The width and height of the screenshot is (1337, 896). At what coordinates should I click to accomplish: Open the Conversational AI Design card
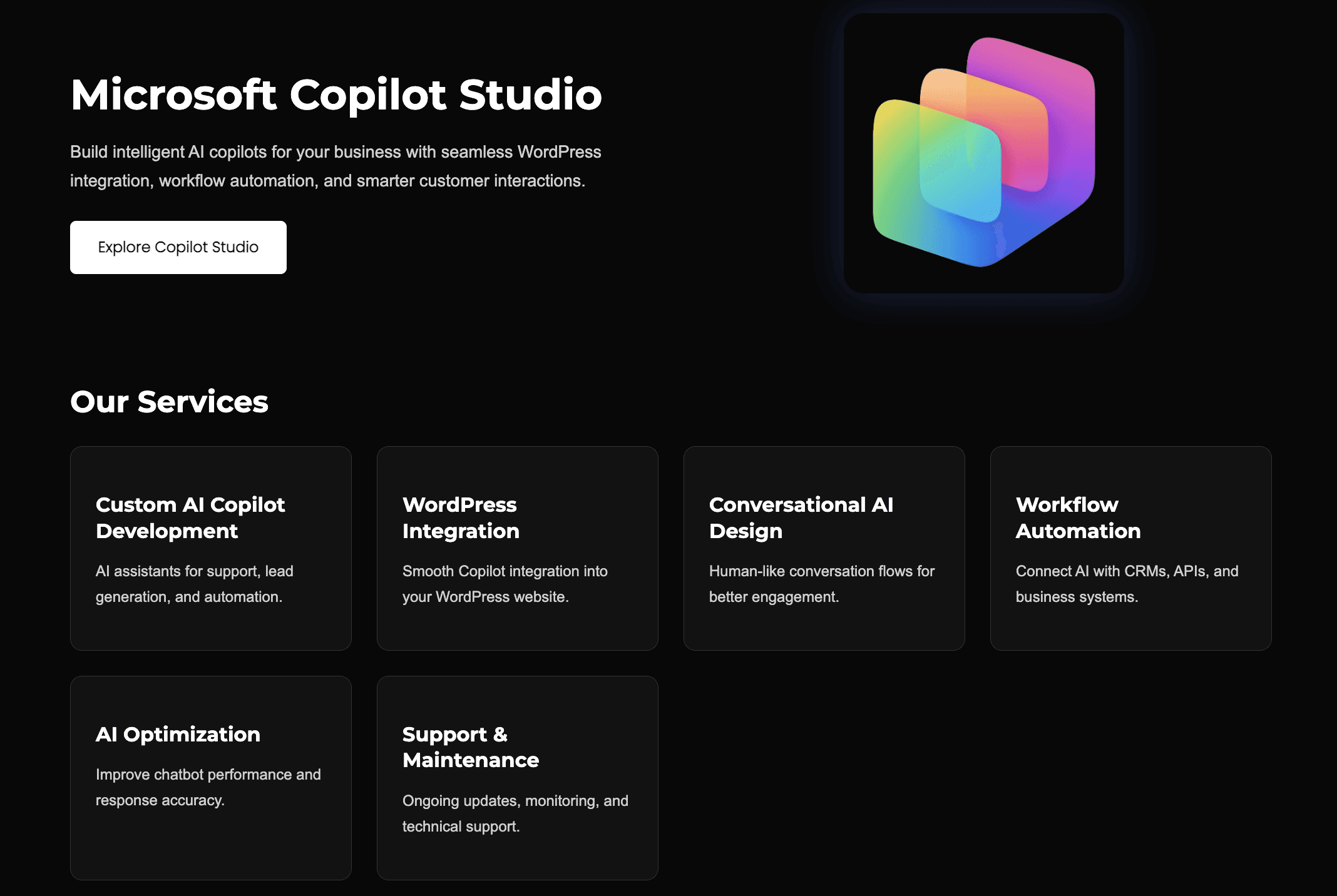824,548
